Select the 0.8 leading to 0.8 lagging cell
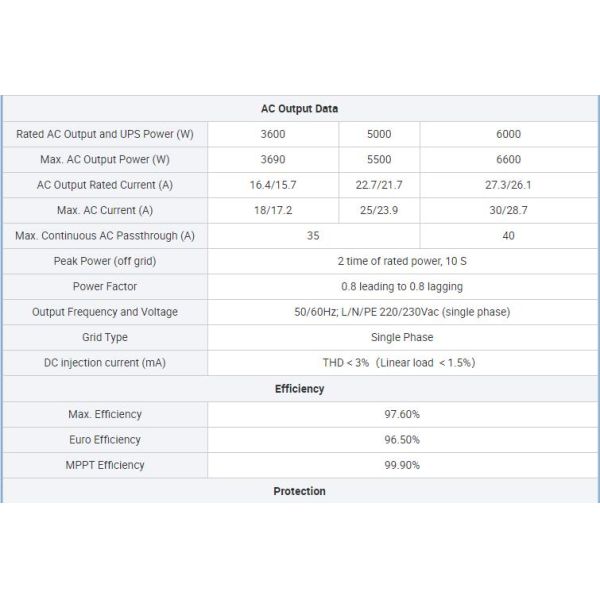The height and width of the screenshot is (600, 600). [x=402, y=286]
